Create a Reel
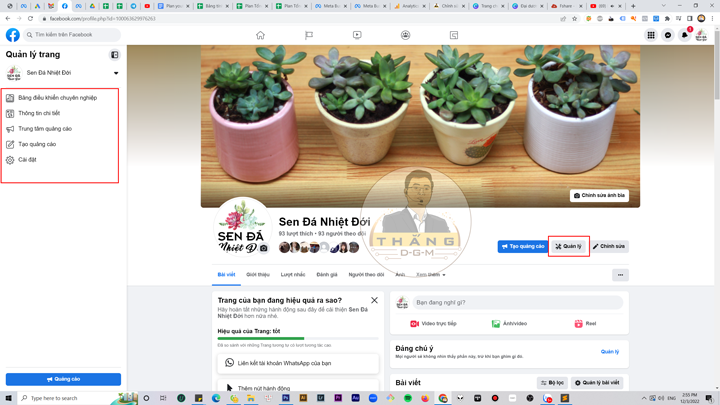The image size is (720, 405). (585, 324)
